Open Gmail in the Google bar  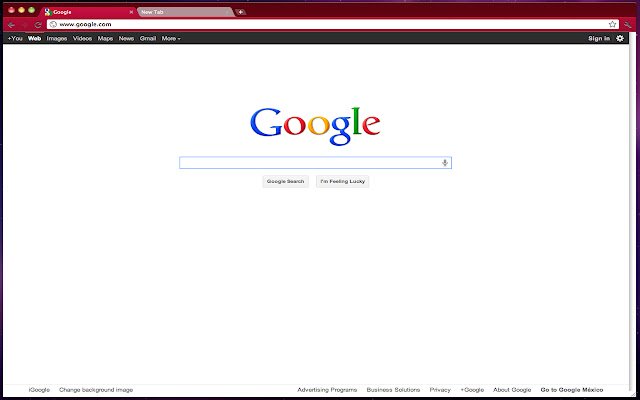(x=148, y=38)
